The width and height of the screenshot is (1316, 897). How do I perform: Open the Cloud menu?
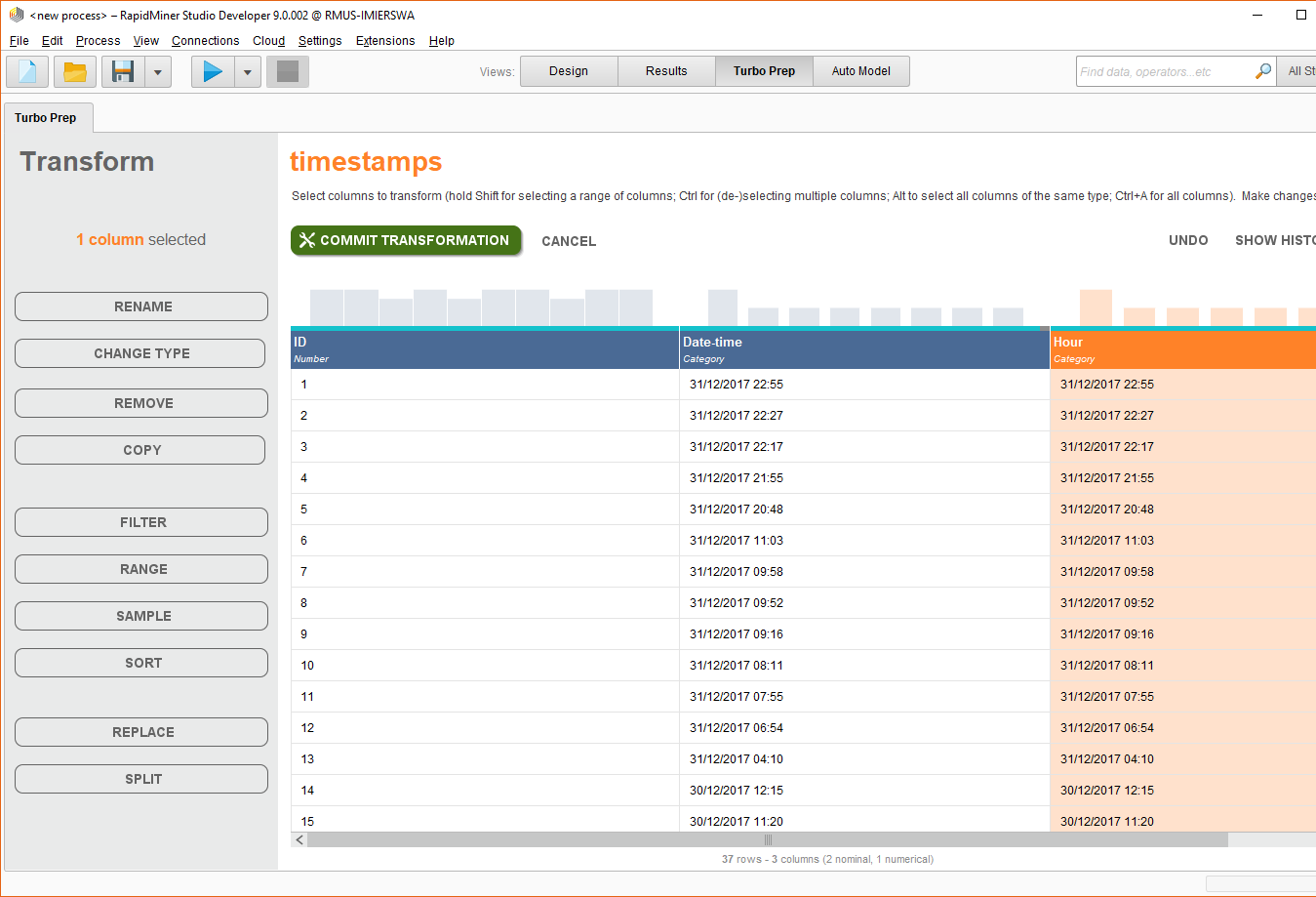pyautogui.click(x=269, y=41)
